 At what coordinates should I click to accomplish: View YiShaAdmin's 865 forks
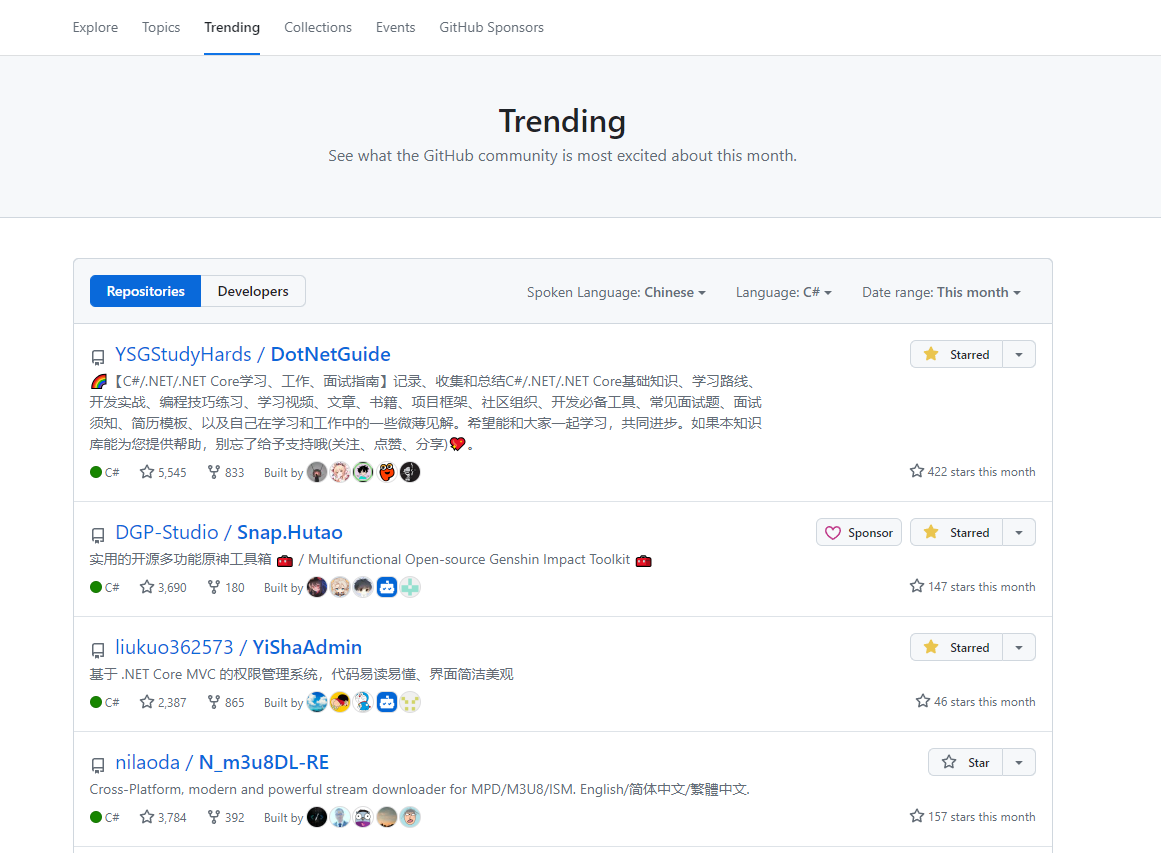[226, 702]
